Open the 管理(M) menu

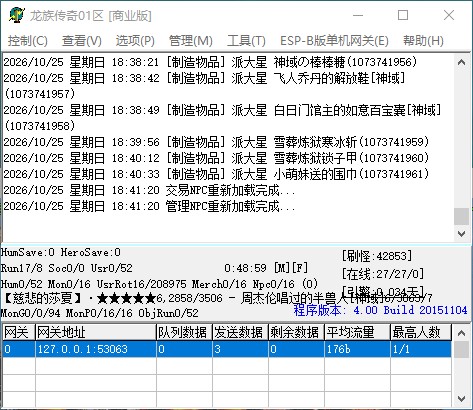(x=191, y=41)
